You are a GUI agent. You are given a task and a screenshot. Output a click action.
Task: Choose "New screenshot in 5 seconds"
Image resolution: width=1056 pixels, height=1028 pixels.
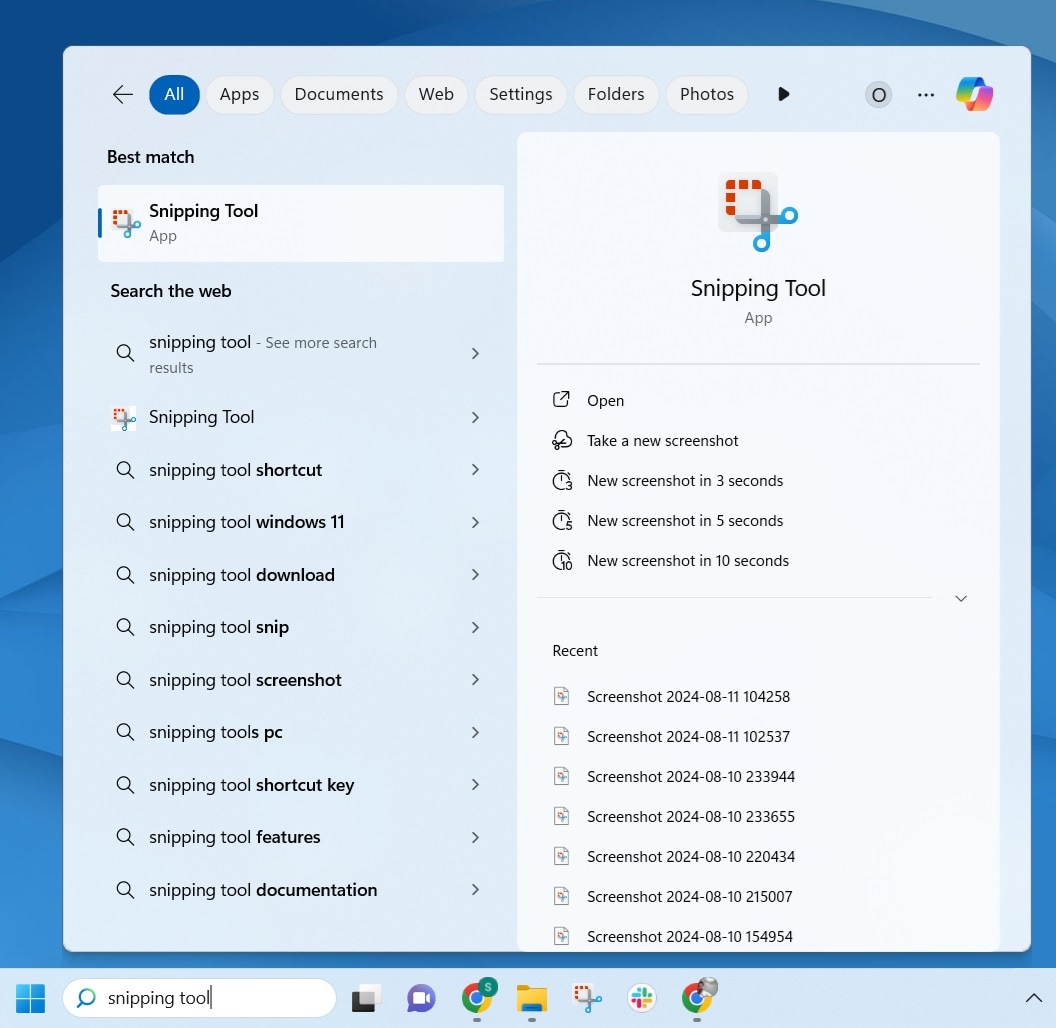pos(685,521)
